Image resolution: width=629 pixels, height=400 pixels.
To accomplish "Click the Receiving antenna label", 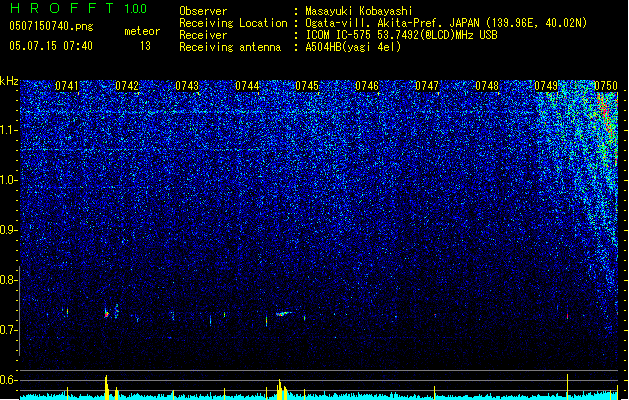I will coord(230,47).
